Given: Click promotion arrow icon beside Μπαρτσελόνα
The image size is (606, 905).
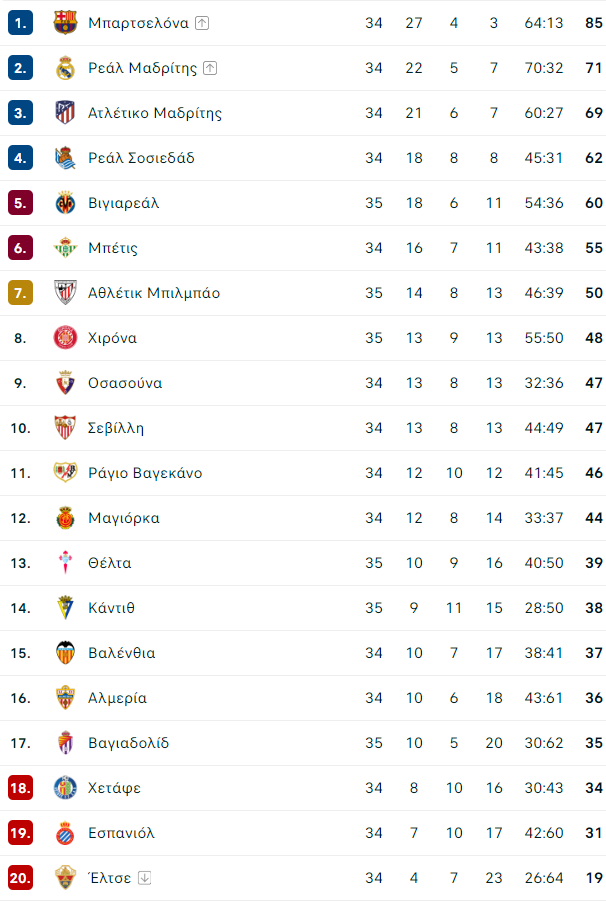Looking at the screenshot, I should tap(202, 23).
